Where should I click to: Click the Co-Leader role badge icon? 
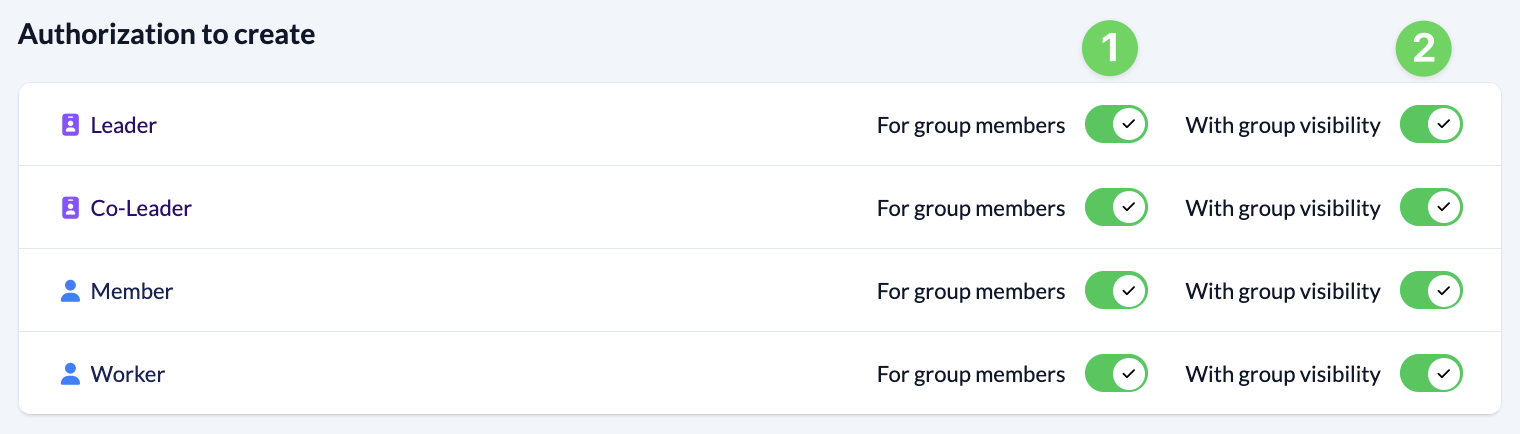pos(70,208)
